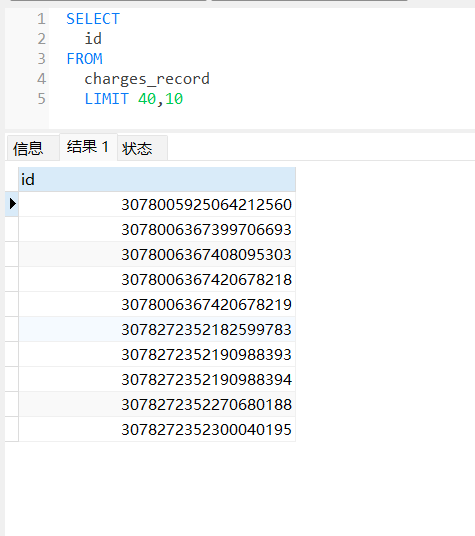Viewport: 475px width, 536px height.
Task: Select cell 307827235230004019​5
Action: pos(157,429)
